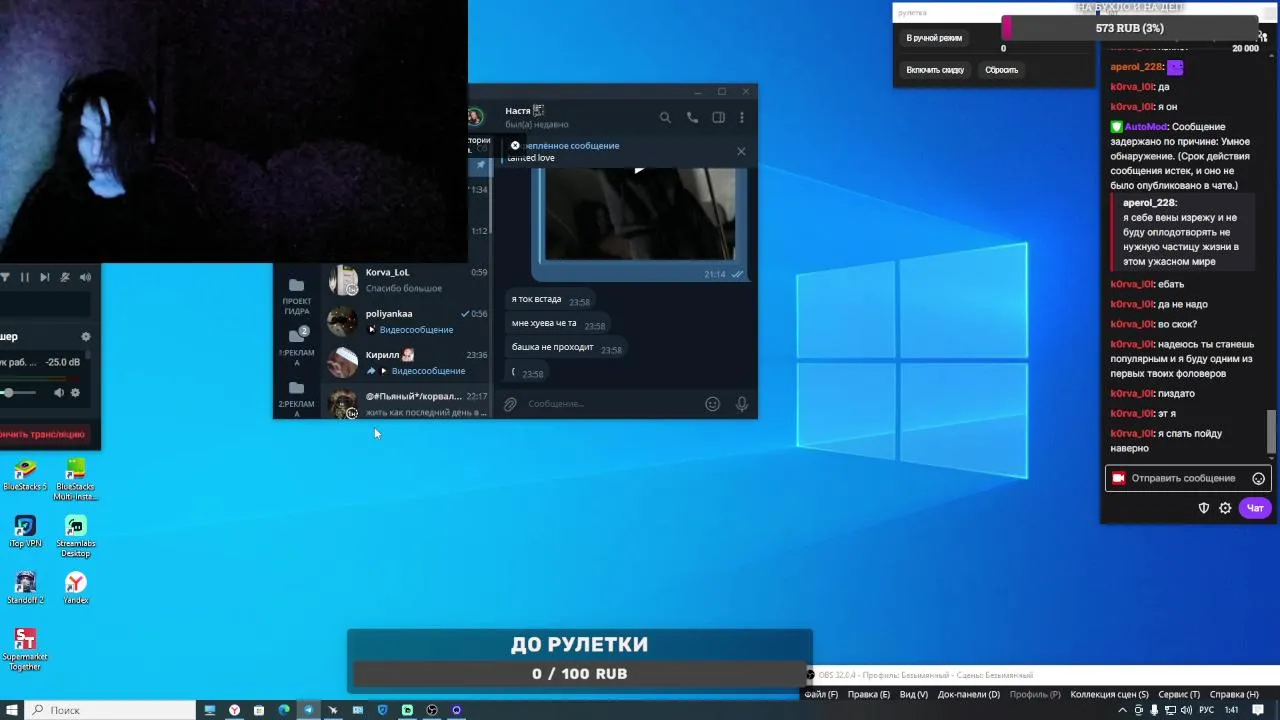Viewport: 1280px width, 720px height.
Task: Pause the media source in OBS
Action: (25, 277)
